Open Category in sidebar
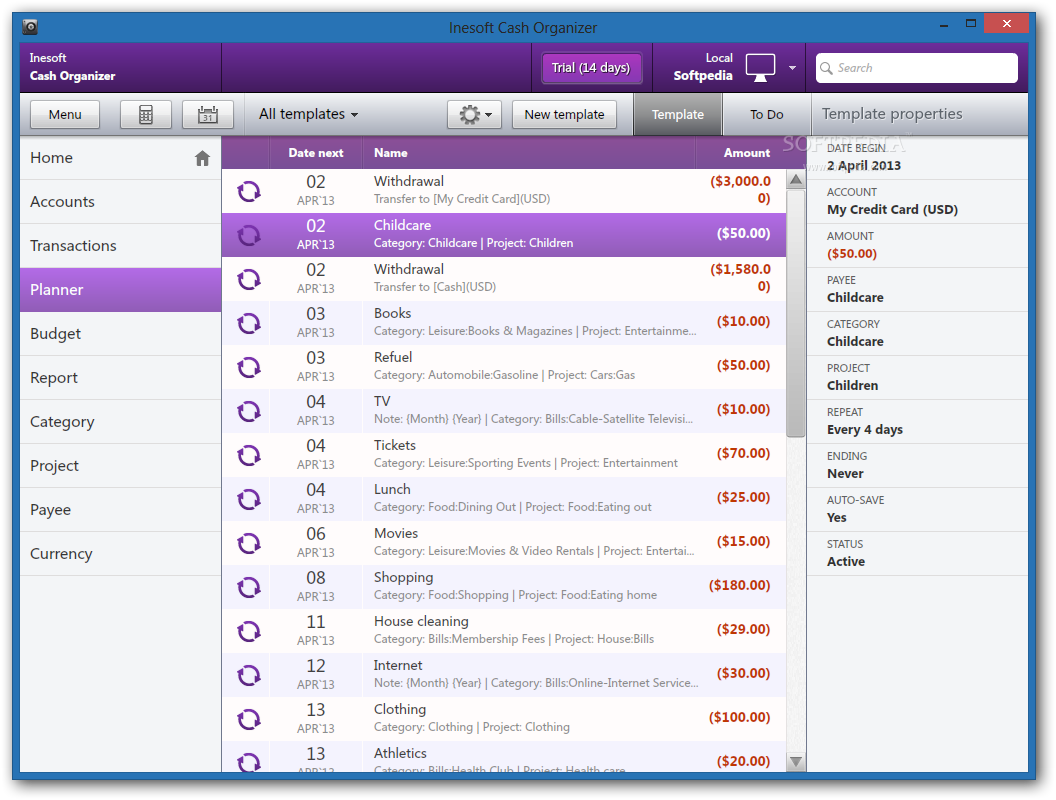Viewport: 1056px width, 800px height. pyautogui.click(x=121, y=422)
